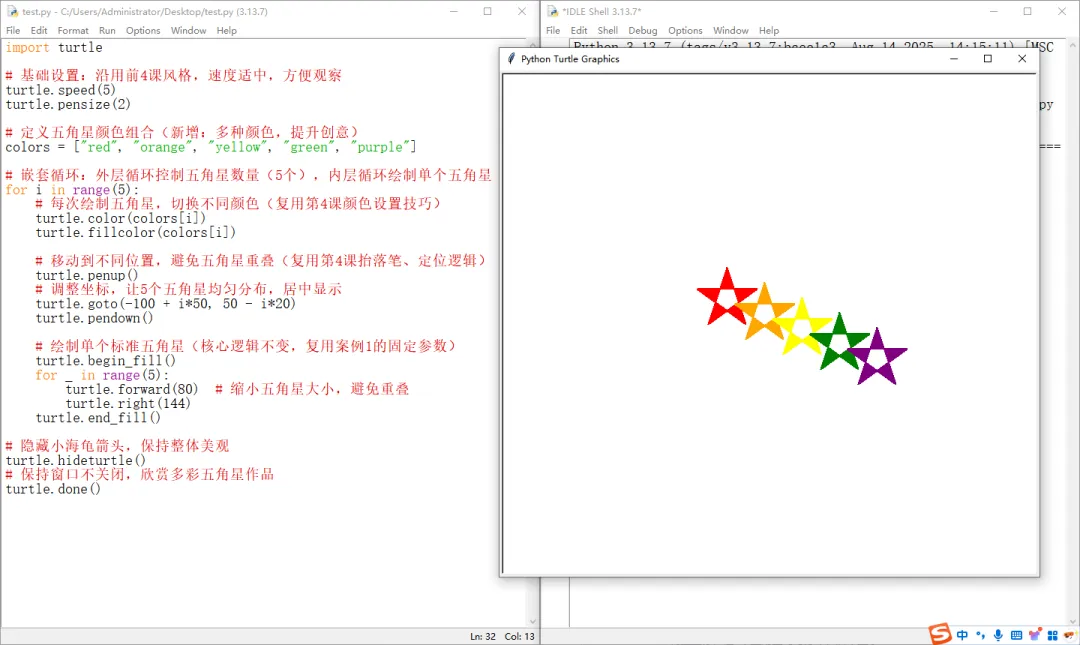Click the 'turtle.goto(-100 + i*50, 50 - i*20)' line
Viewport: 1080px width, 645px height.
165,304
